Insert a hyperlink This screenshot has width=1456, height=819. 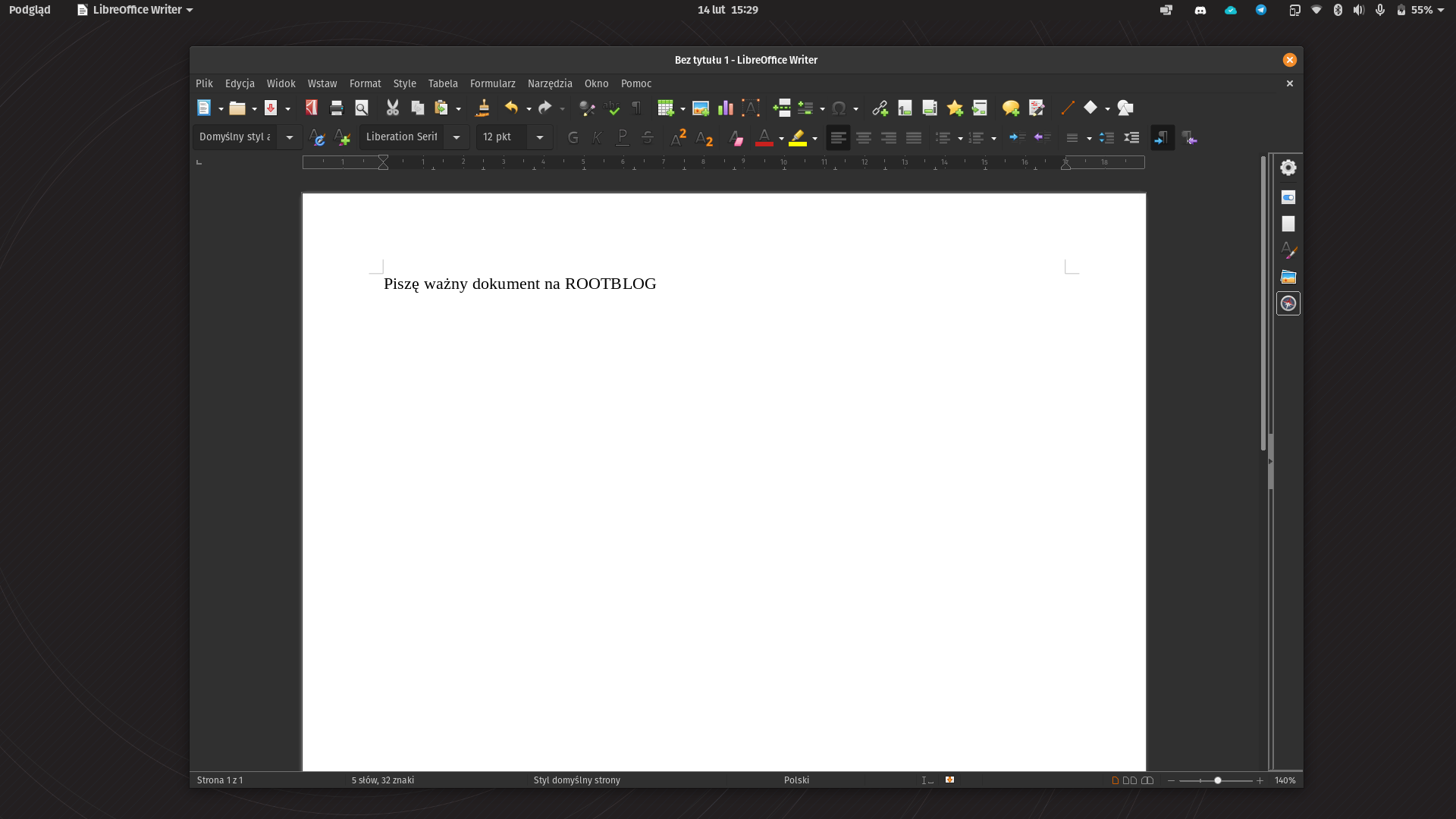click(879, 108)
